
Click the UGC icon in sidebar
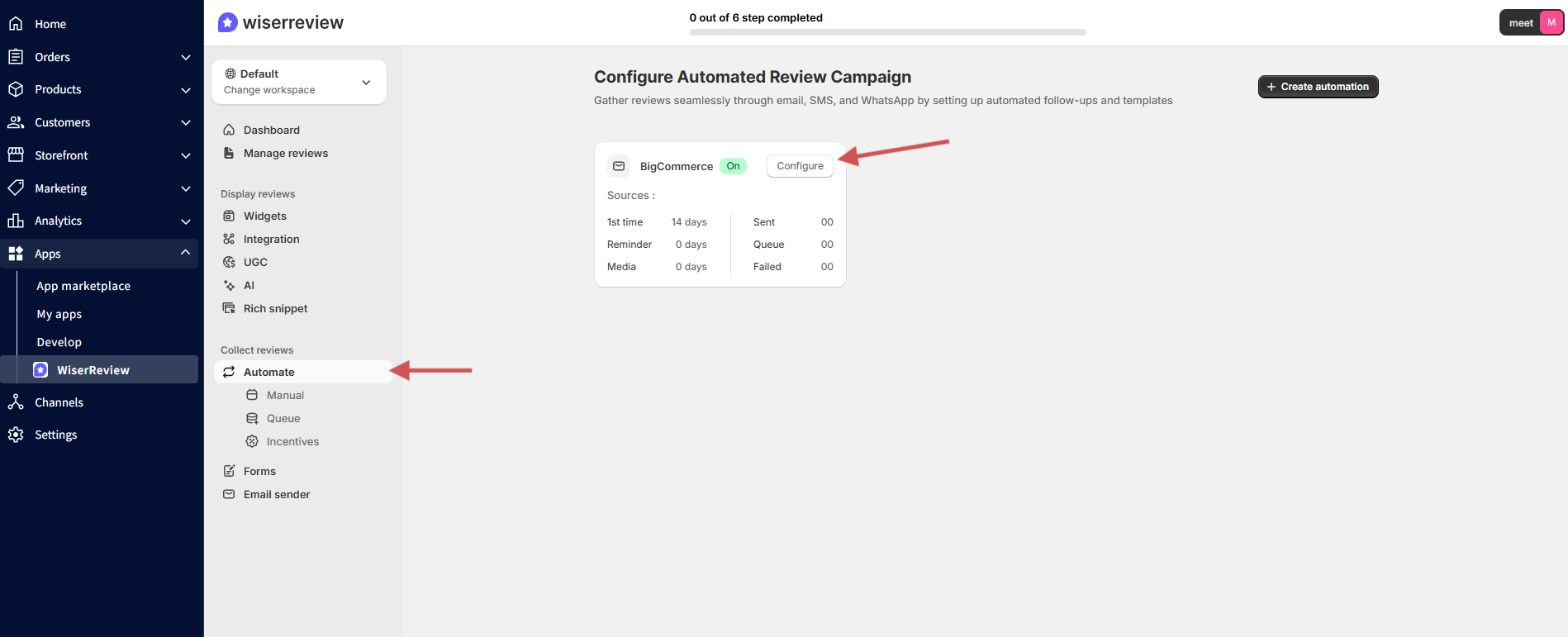pyautogui.click(x=229, y=262)
